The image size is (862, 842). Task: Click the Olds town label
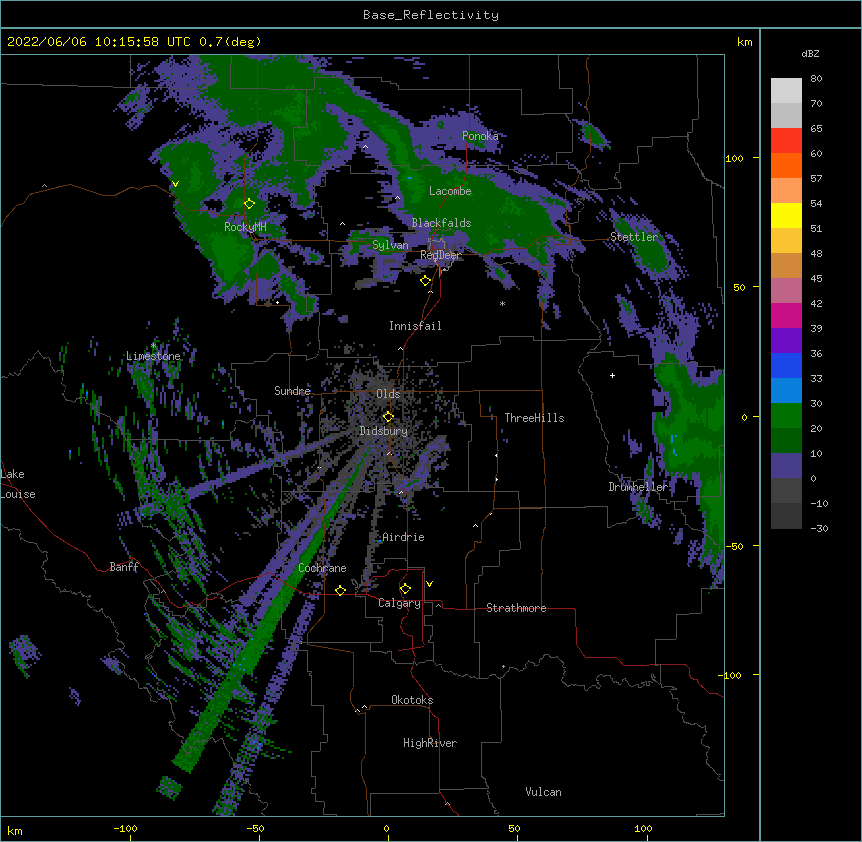388,394
